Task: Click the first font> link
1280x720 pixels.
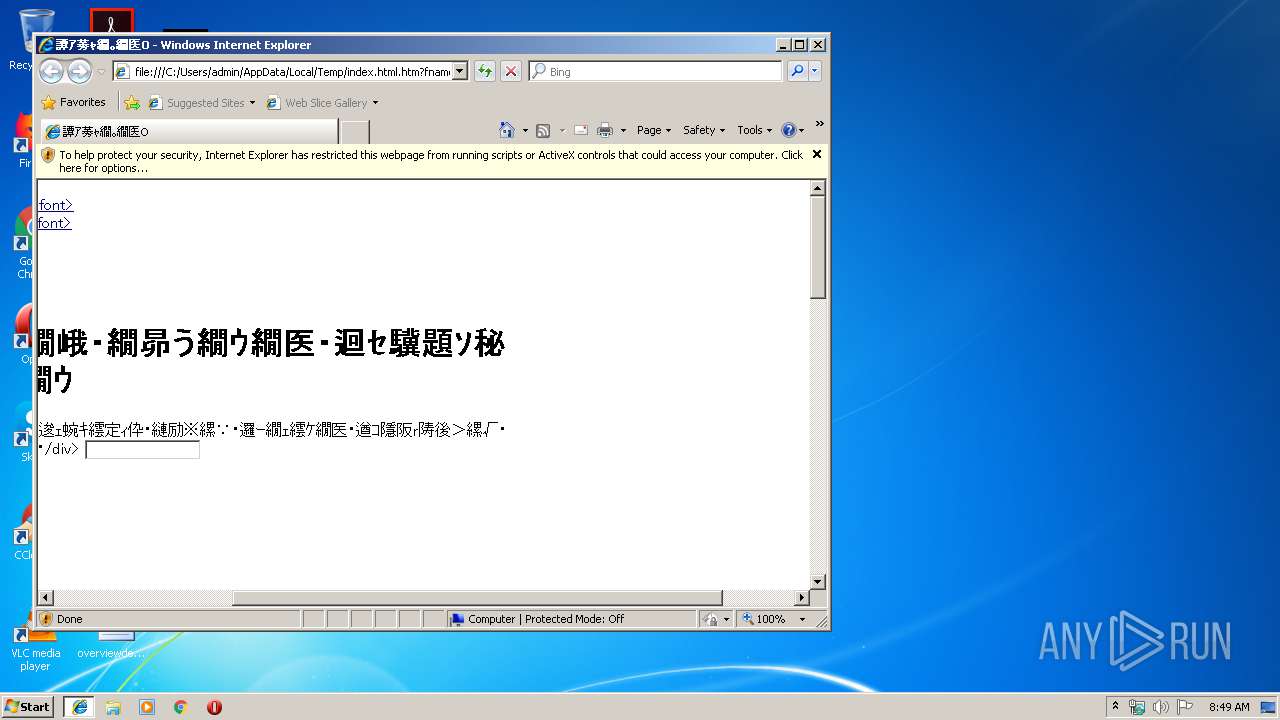Action: click(55, 205)
